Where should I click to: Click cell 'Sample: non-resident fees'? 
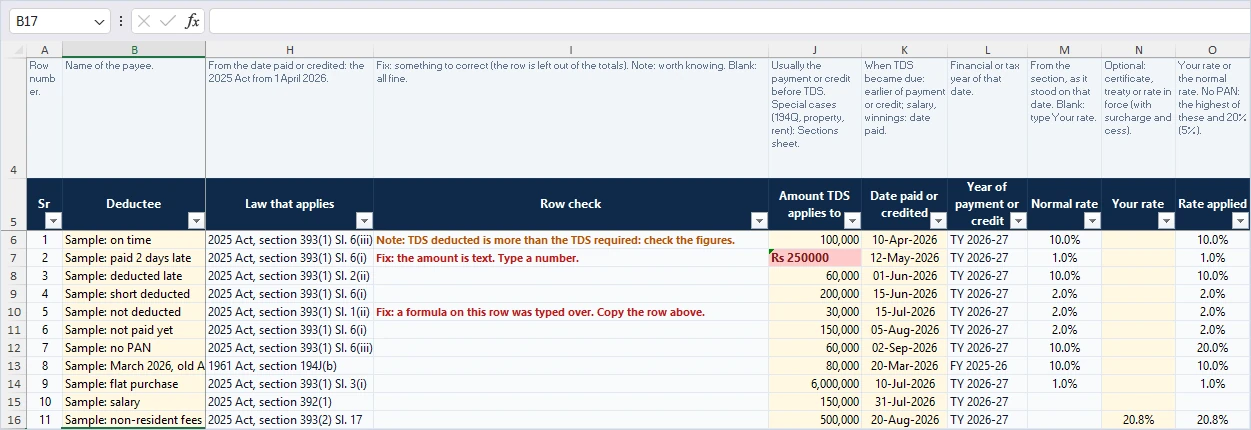(134, 420)
